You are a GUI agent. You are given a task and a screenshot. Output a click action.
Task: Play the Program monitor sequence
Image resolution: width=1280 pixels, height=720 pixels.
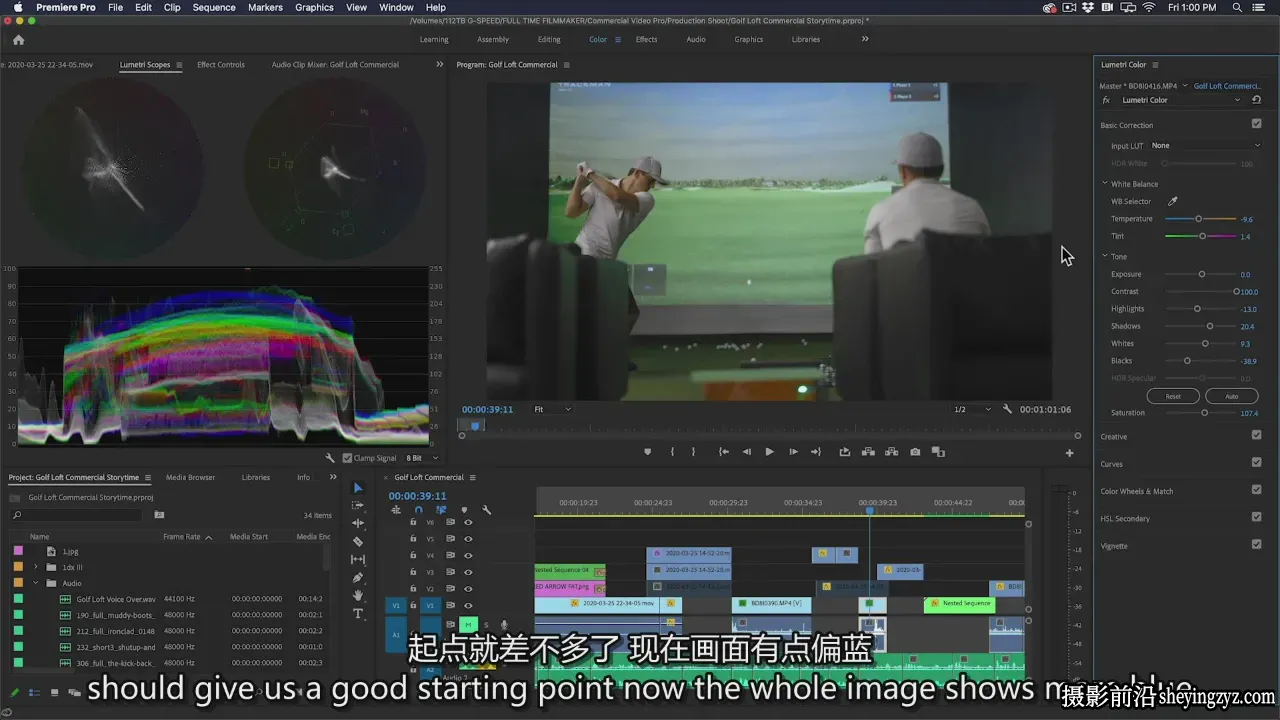coord(769,452)
